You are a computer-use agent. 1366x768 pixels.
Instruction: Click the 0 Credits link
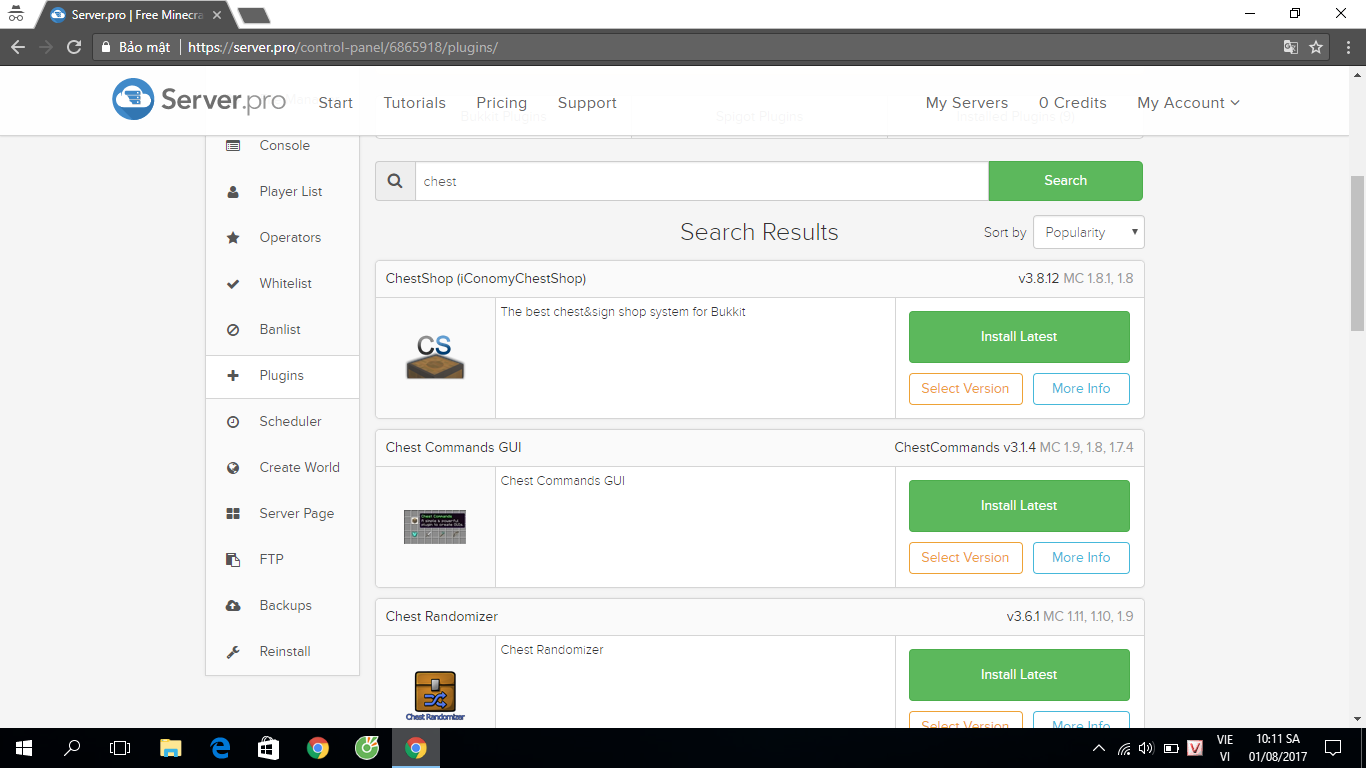(1073, 103)
